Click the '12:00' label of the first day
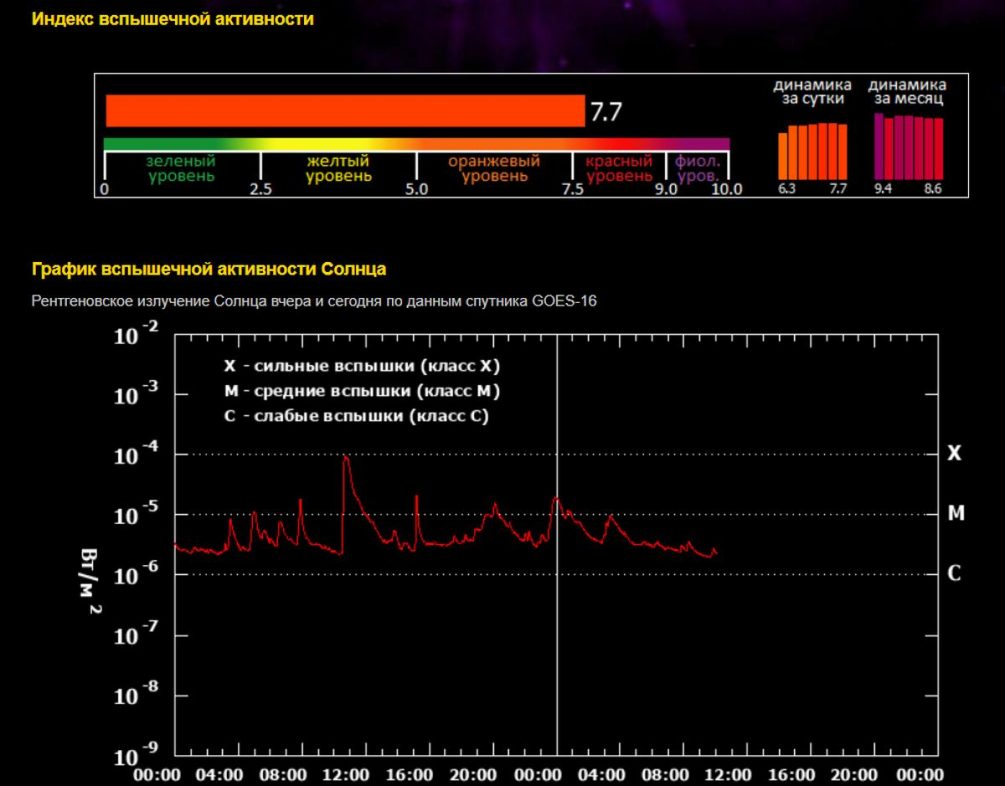Viewport: 1005px width, 786px height. coord(346,776)
